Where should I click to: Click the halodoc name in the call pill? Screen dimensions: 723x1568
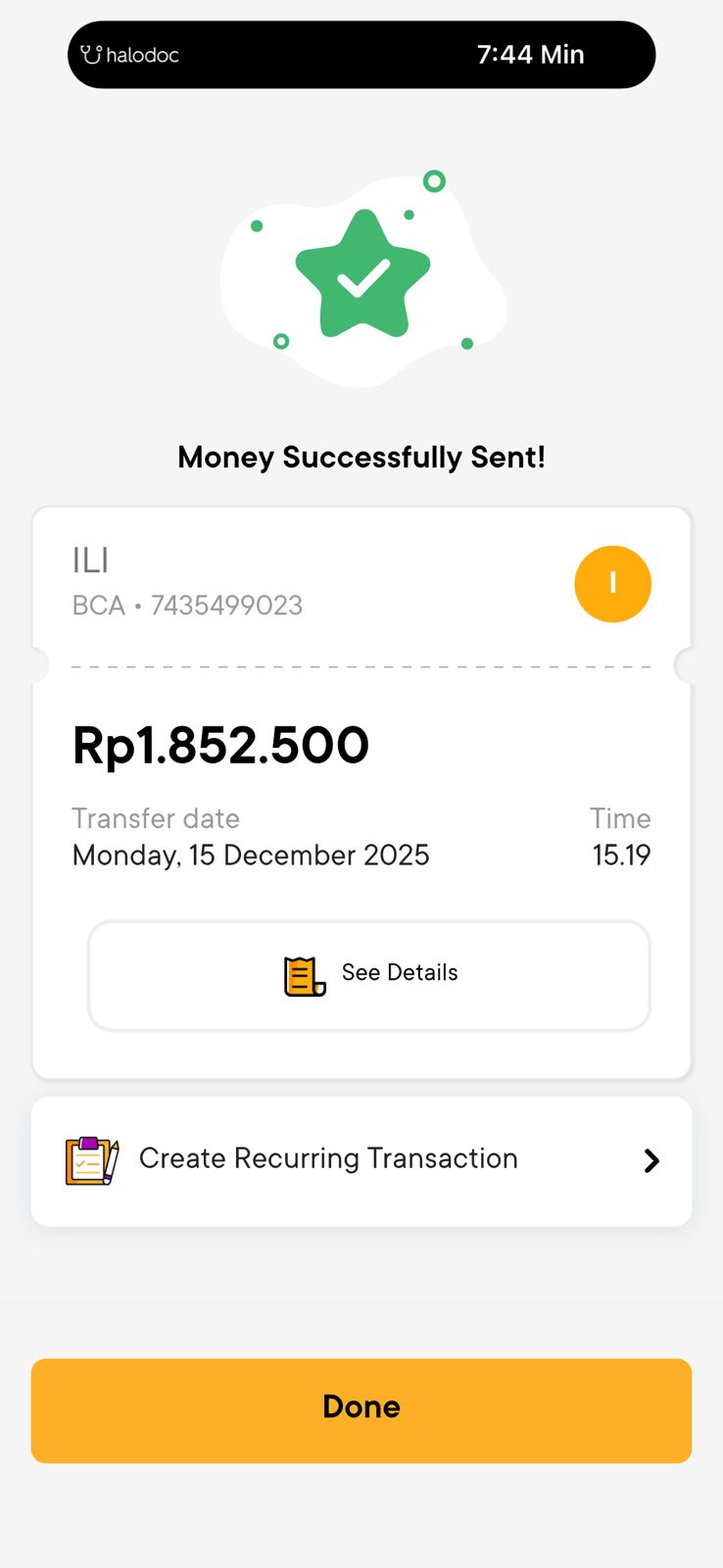[142, 56]
